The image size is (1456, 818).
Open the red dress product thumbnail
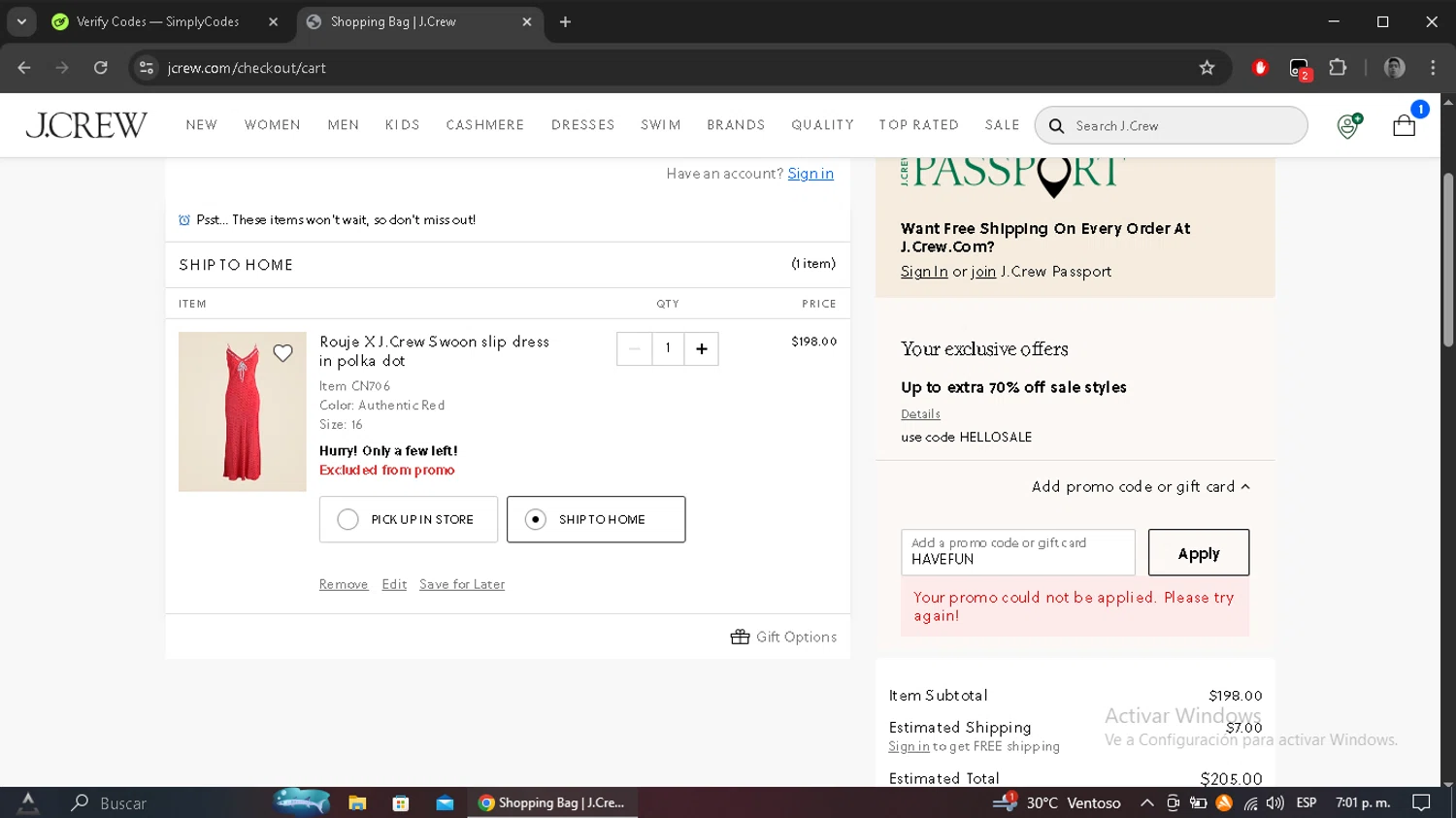click(x=242, y=411)
